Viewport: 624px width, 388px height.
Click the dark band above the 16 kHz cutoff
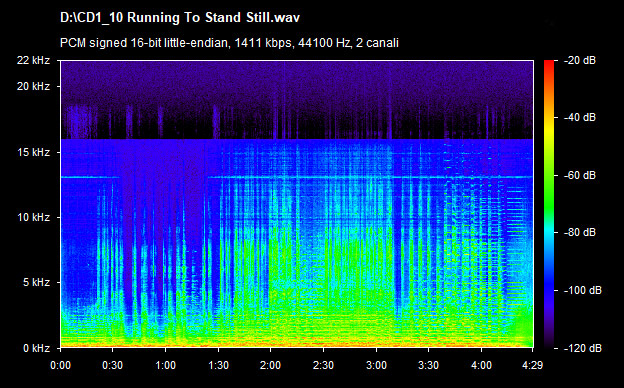pos(296,121)
